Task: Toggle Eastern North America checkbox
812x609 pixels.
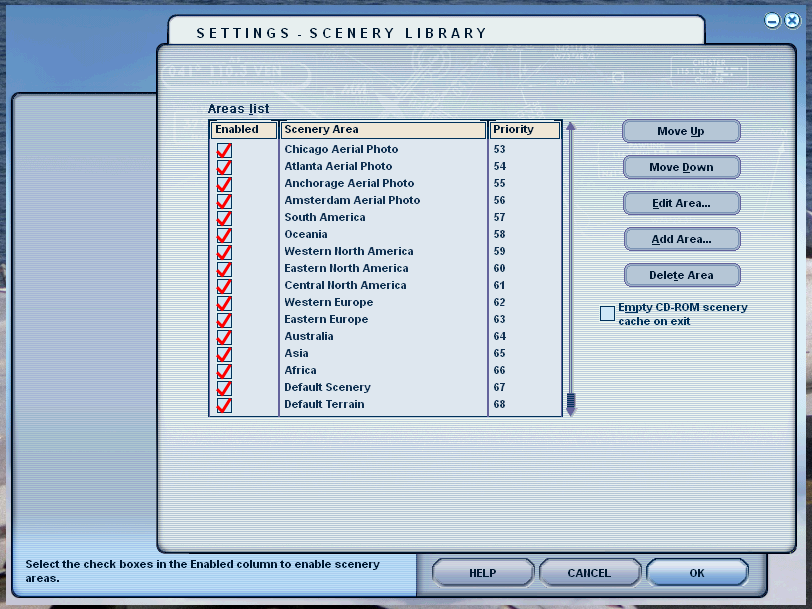Action: tap(224, 269)
